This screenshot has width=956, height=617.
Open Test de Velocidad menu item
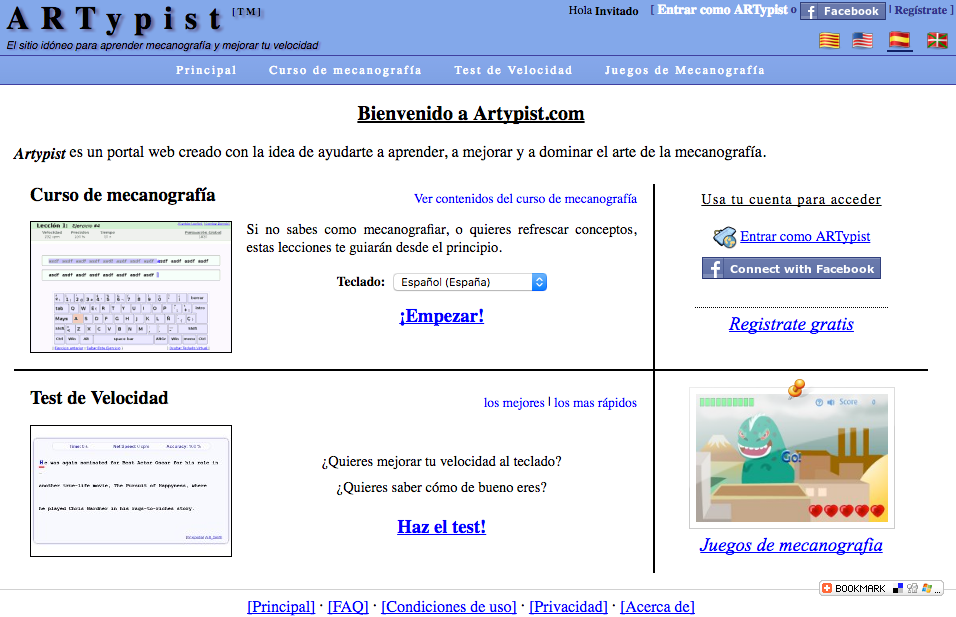tap(513, 70)
